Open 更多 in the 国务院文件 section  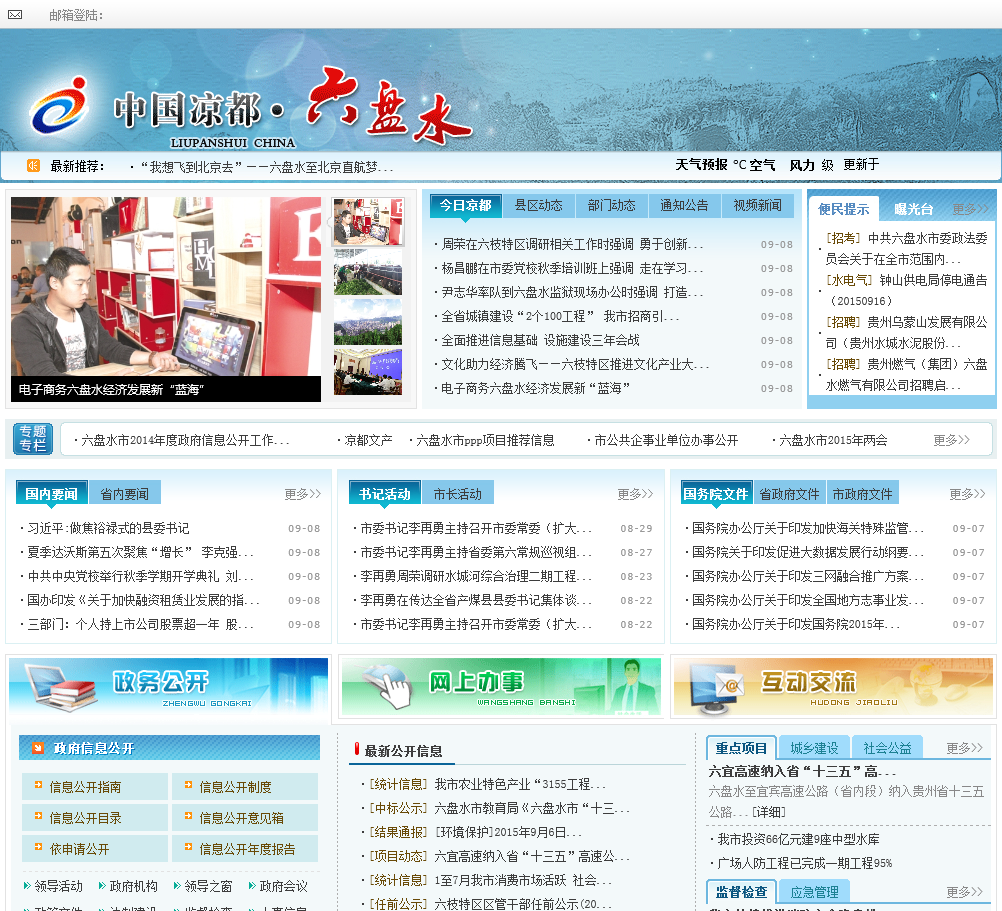pyautogui.click(x=967, y=494)
